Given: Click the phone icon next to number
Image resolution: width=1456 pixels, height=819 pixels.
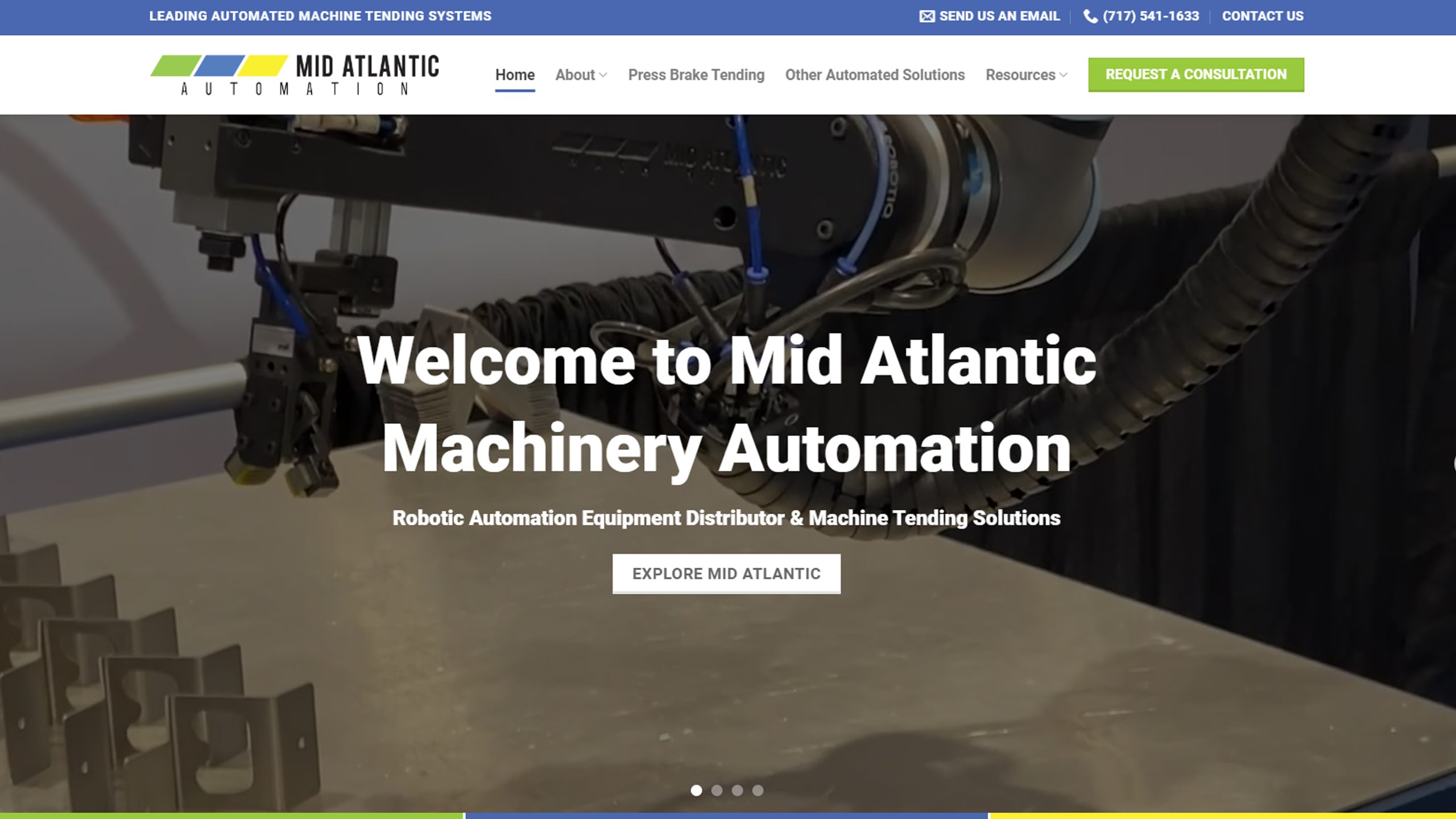Looking at the screenshot, I should point(1090,15).
